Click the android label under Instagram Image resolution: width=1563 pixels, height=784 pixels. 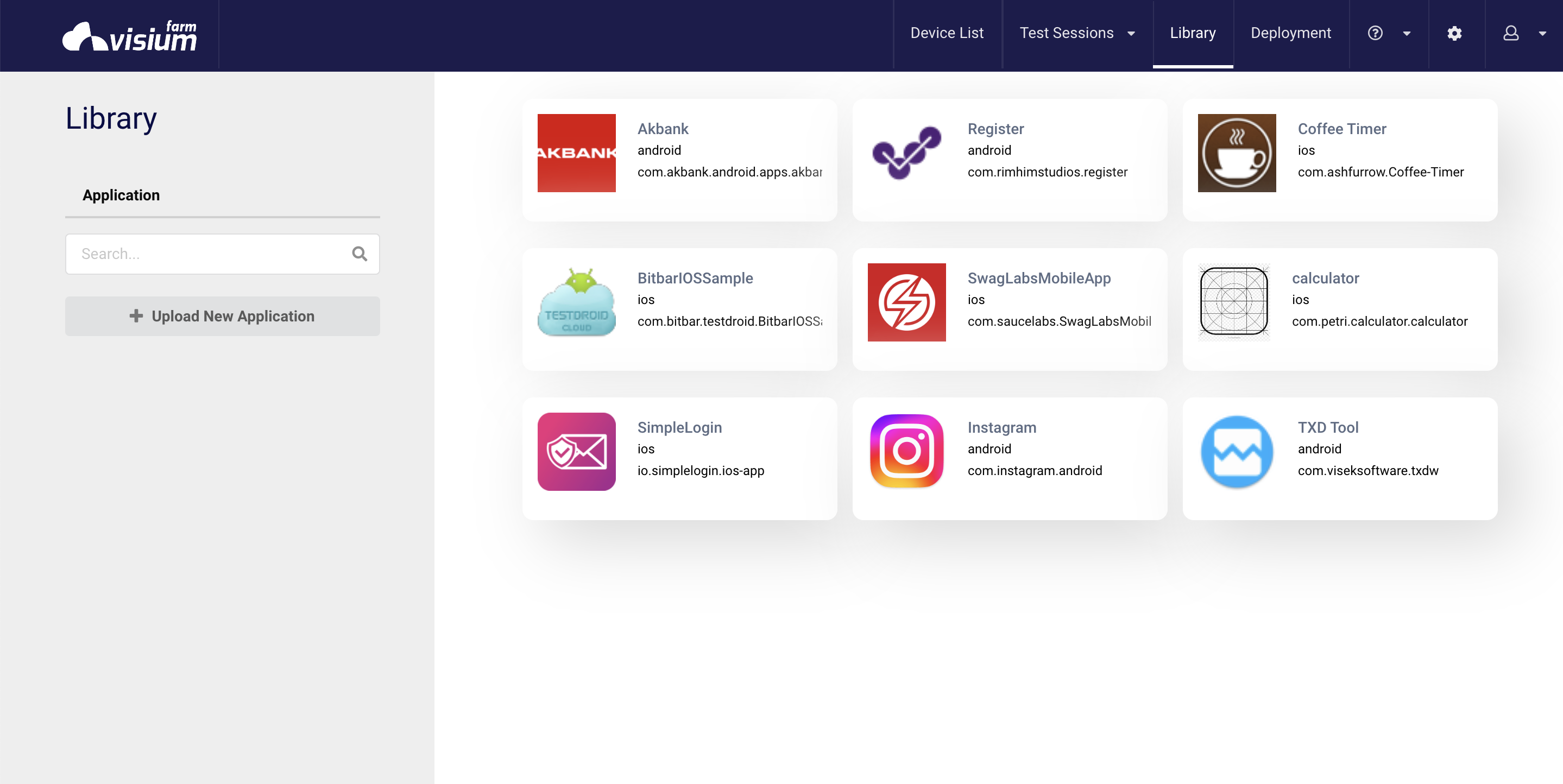989,448
